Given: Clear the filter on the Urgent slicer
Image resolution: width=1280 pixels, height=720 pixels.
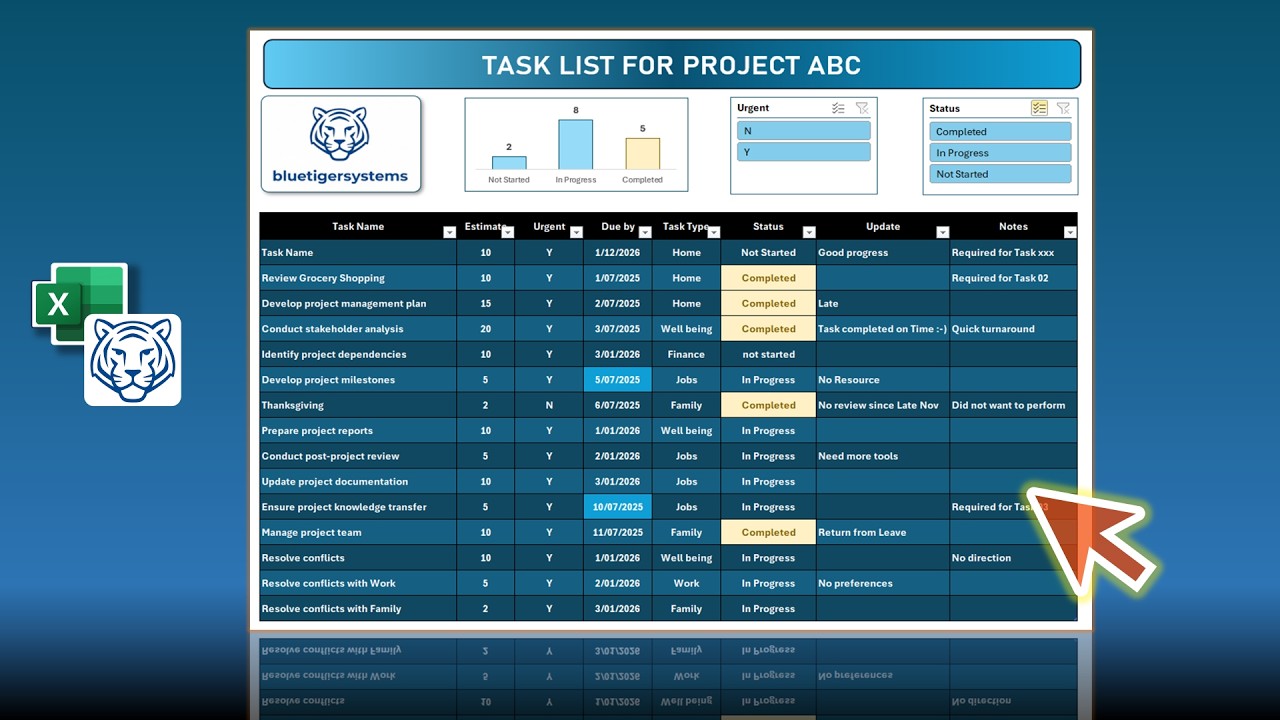Looking at the screenshot, I should pos(861,108).
